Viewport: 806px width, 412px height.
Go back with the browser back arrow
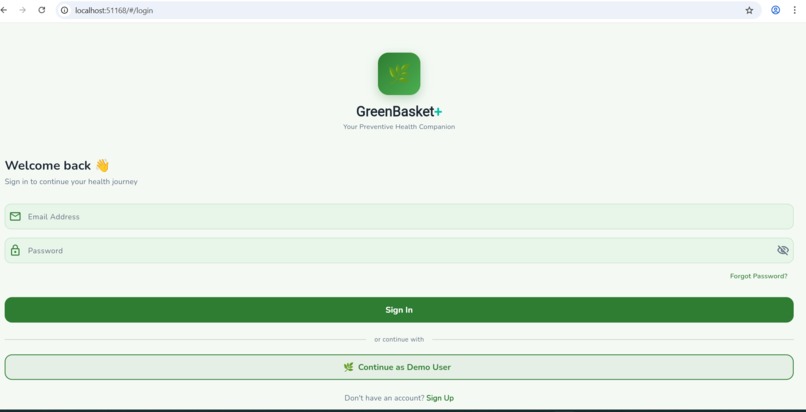(4, 10)
